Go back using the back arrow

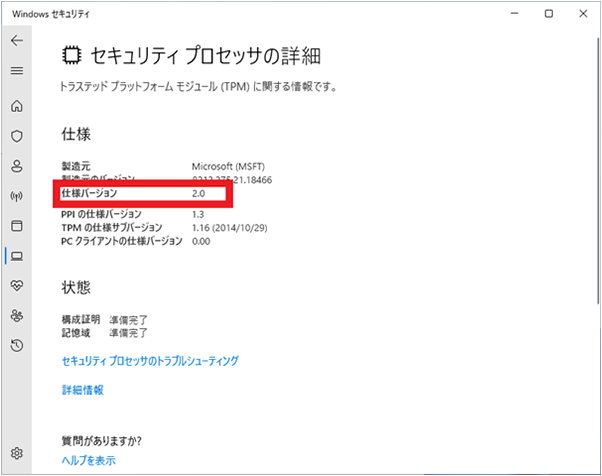[x=17, y=40]
